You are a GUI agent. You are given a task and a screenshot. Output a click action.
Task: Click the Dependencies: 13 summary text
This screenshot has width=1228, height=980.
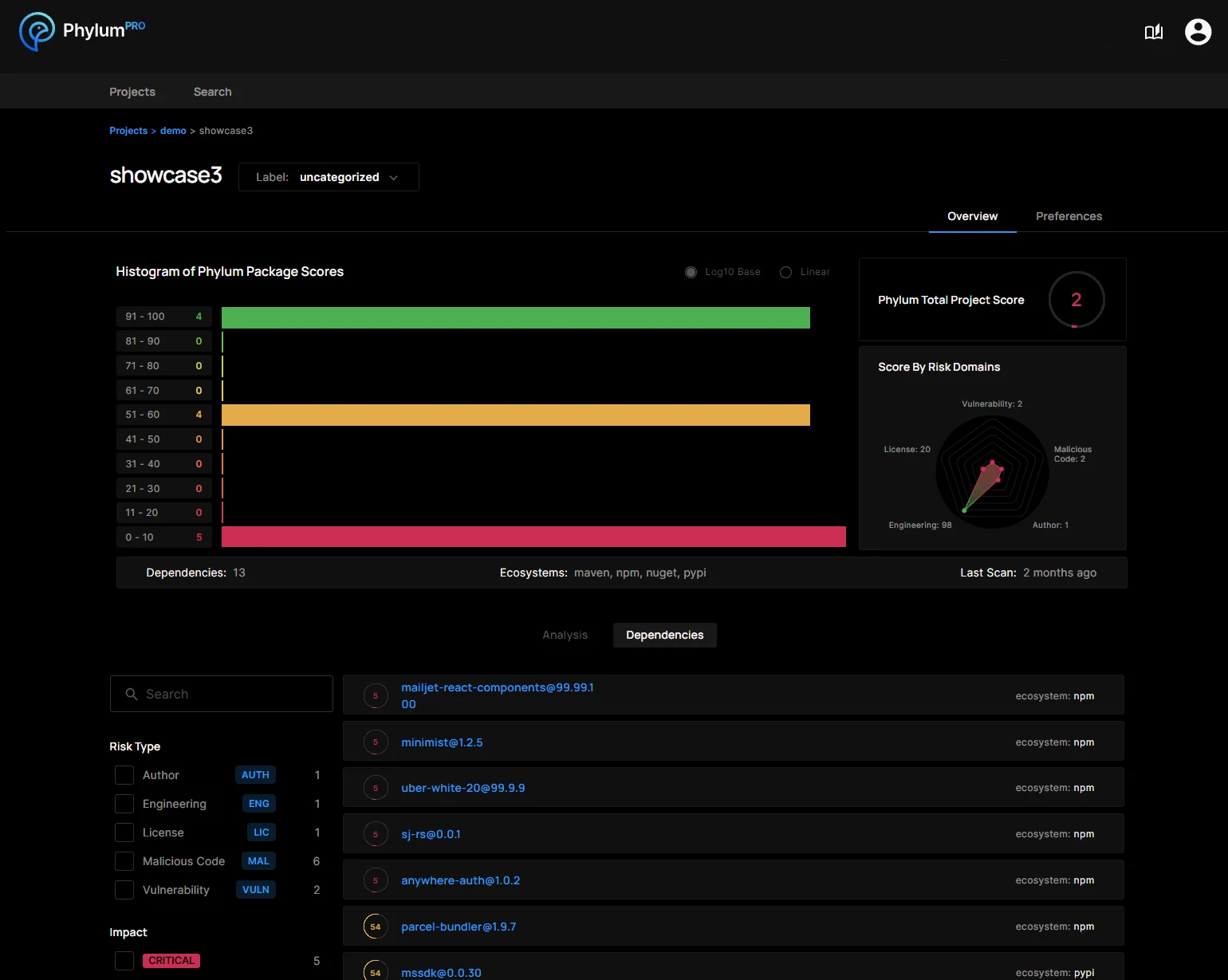(x=195, y=573)
